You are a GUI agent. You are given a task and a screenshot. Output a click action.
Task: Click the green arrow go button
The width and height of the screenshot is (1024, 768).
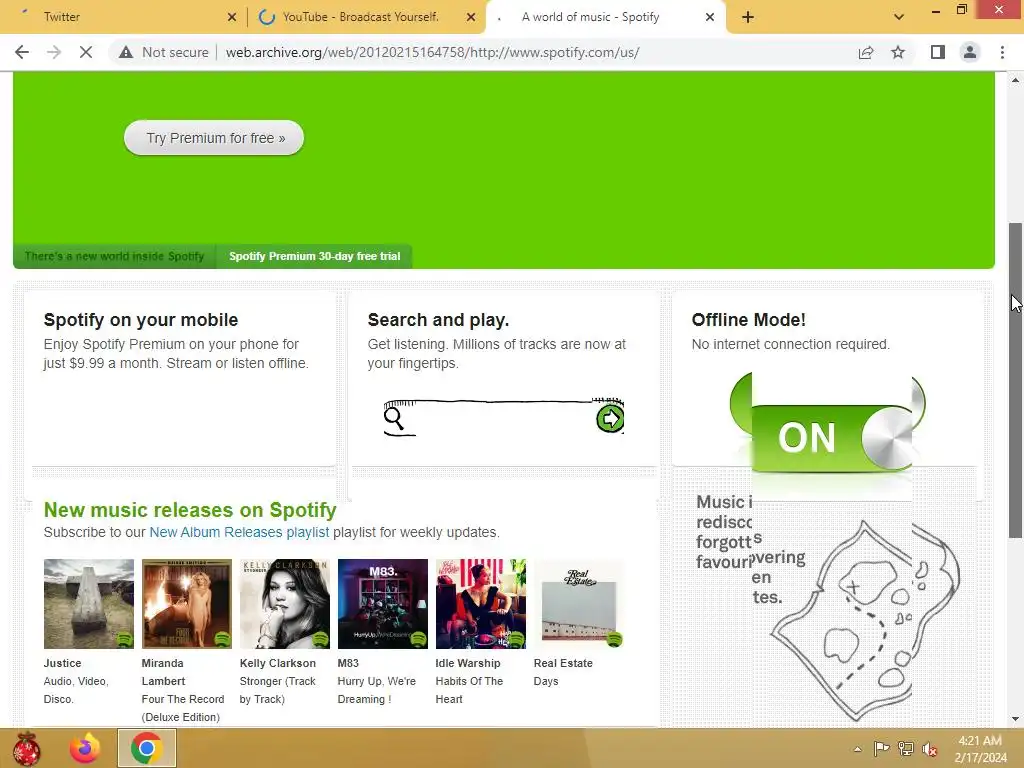[x=610, y=419]
